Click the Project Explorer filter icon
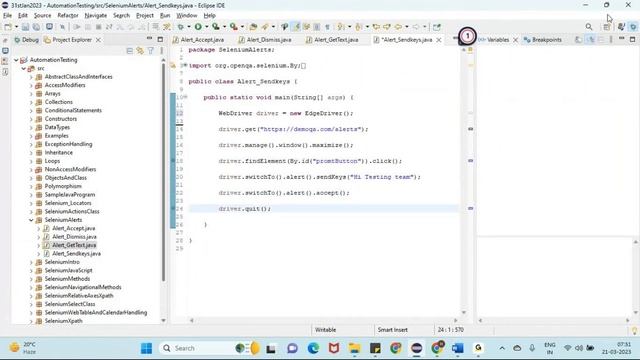This screenshot has width=640, height=360. (151, 51)
